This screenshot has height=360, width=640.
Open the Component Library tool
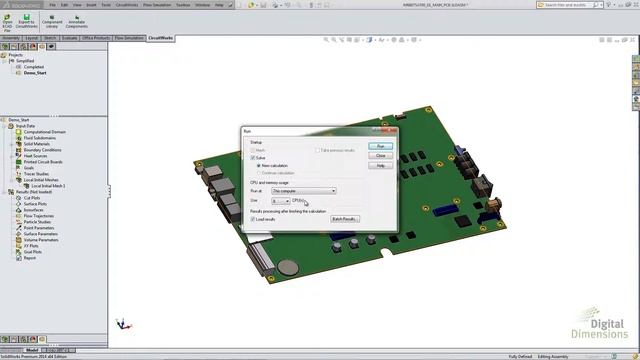coord(52,22)
